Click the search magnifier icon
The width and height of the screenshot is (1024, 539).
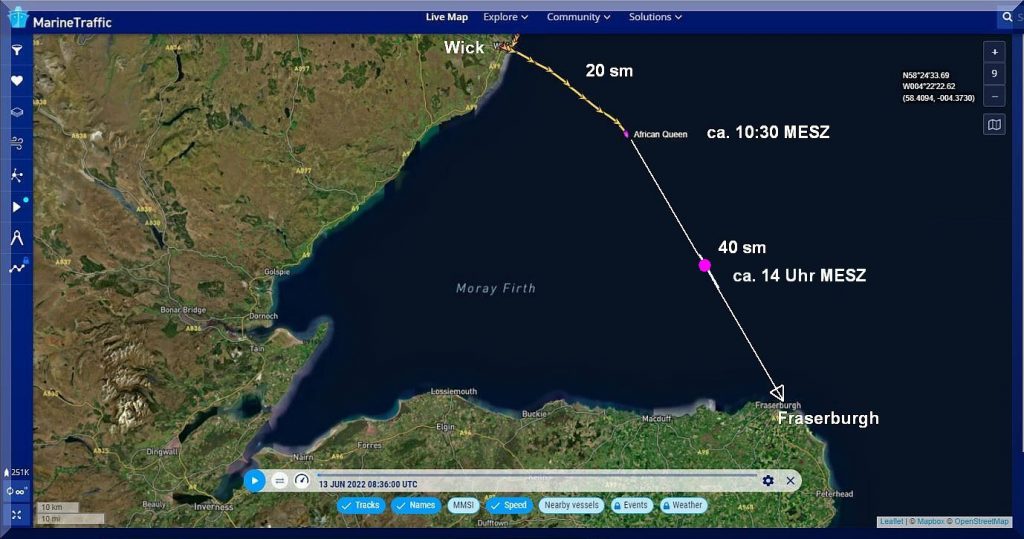point(1007,17)
